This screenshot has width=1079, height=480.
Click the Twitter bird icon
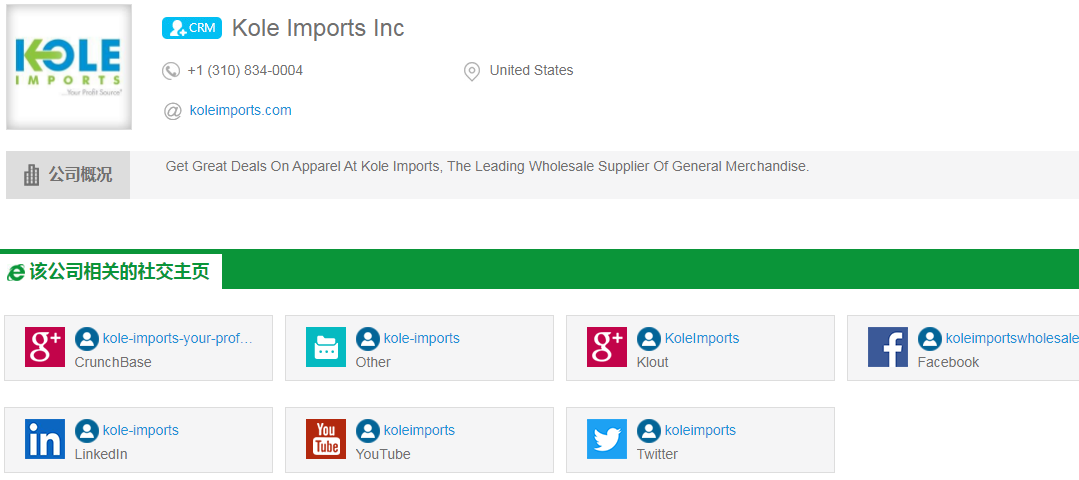pyautogui.click(x=607, y=439)
